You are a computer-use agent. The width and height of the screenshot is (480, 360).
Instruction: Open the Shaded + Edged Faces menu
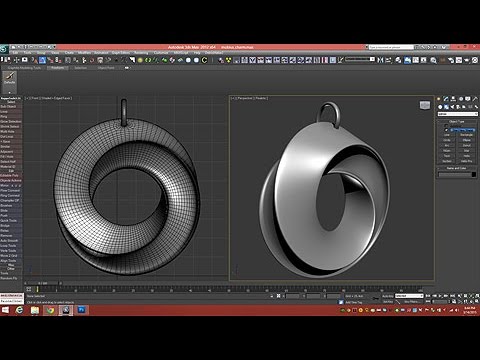[x=57, y=98]
